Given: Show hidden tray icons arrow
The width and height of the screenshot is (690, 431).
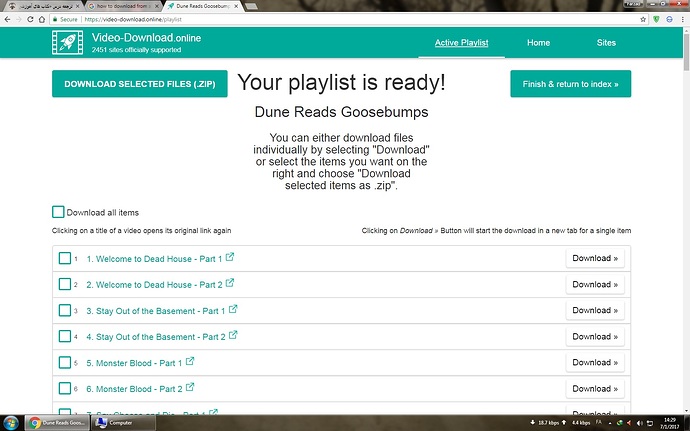Looking at the screenshot, I should click(609, 423).
